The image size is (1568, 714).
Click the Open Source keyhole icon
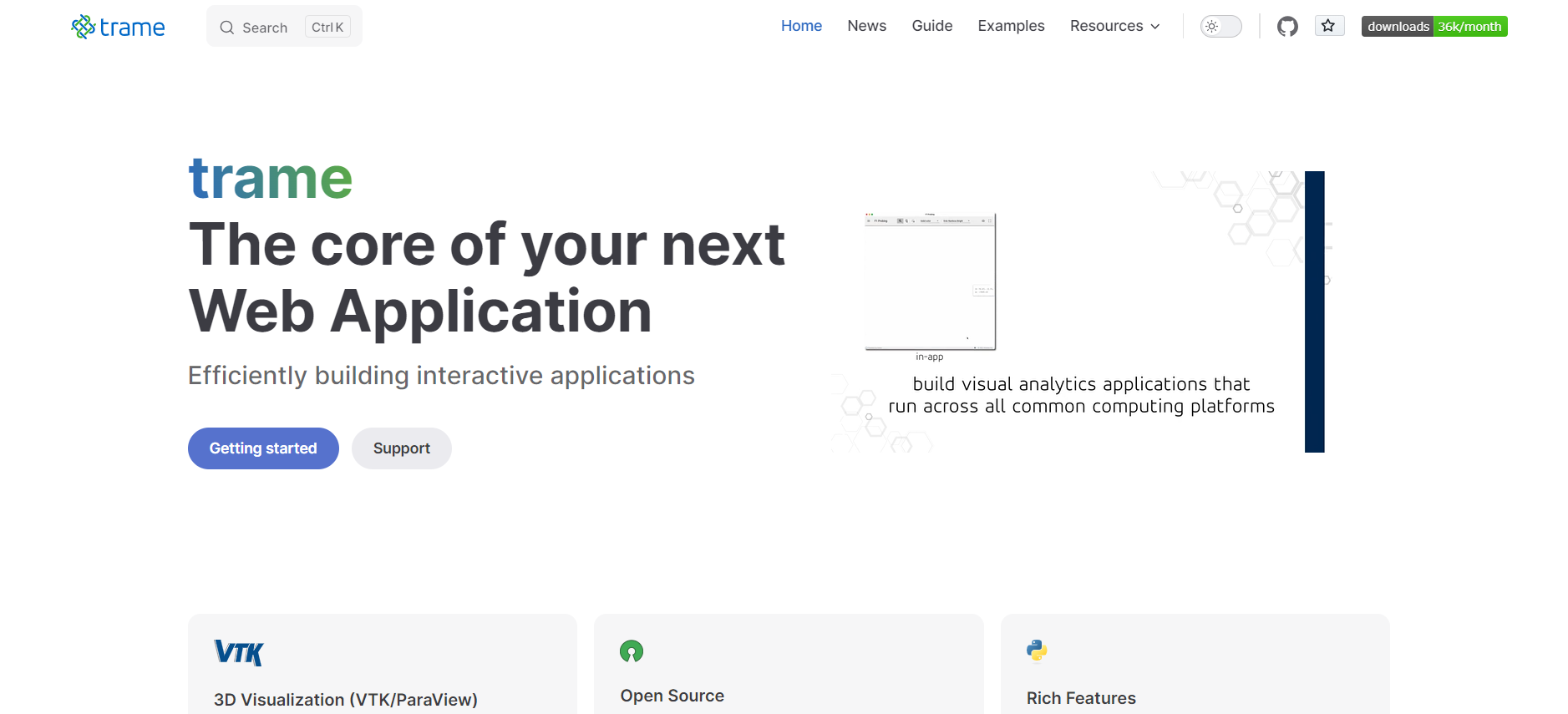632,651
